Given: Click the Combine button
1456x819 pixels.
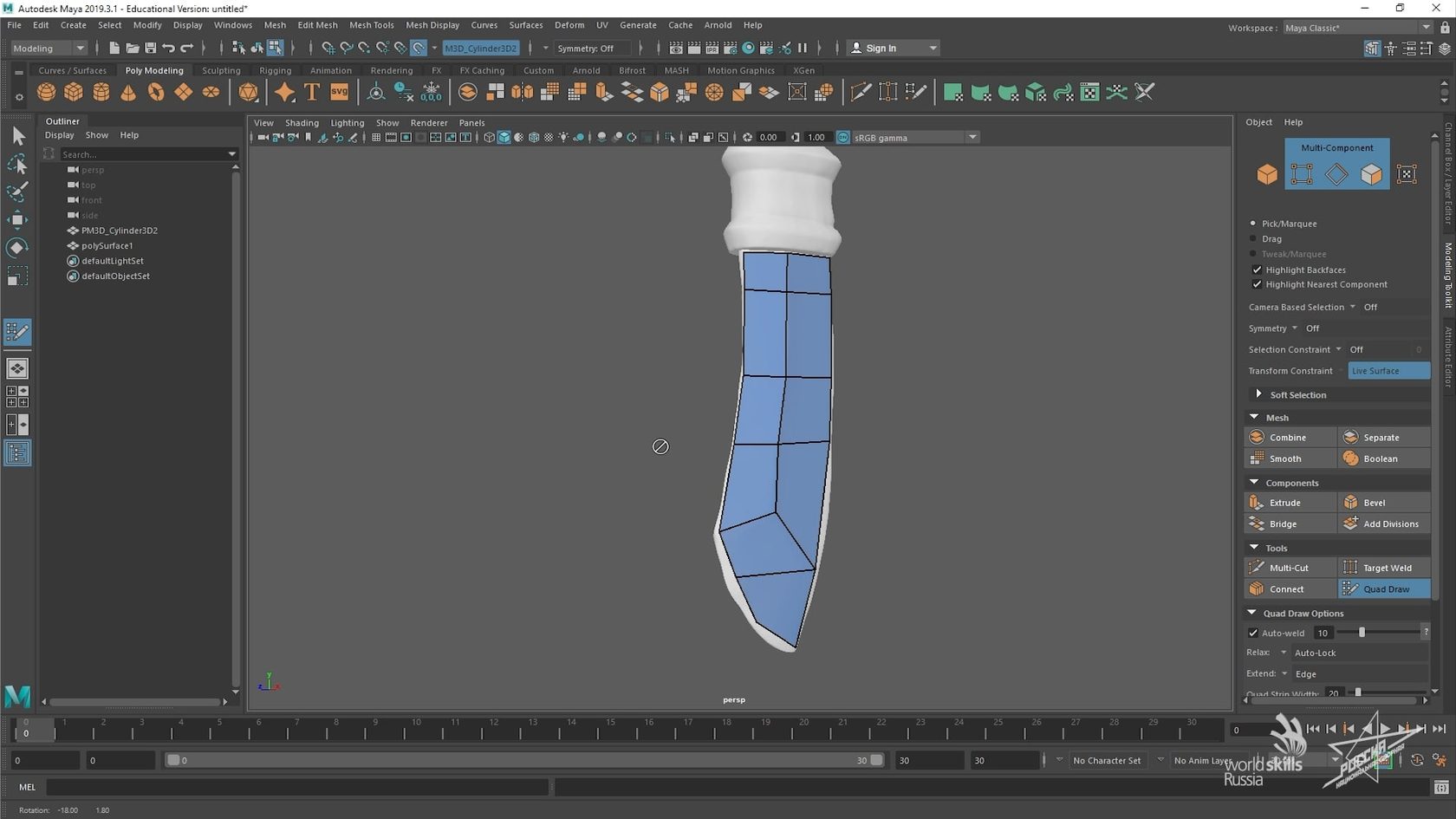Looking at the screenshot, I should pyautogui.click(x=1290, y=438).
